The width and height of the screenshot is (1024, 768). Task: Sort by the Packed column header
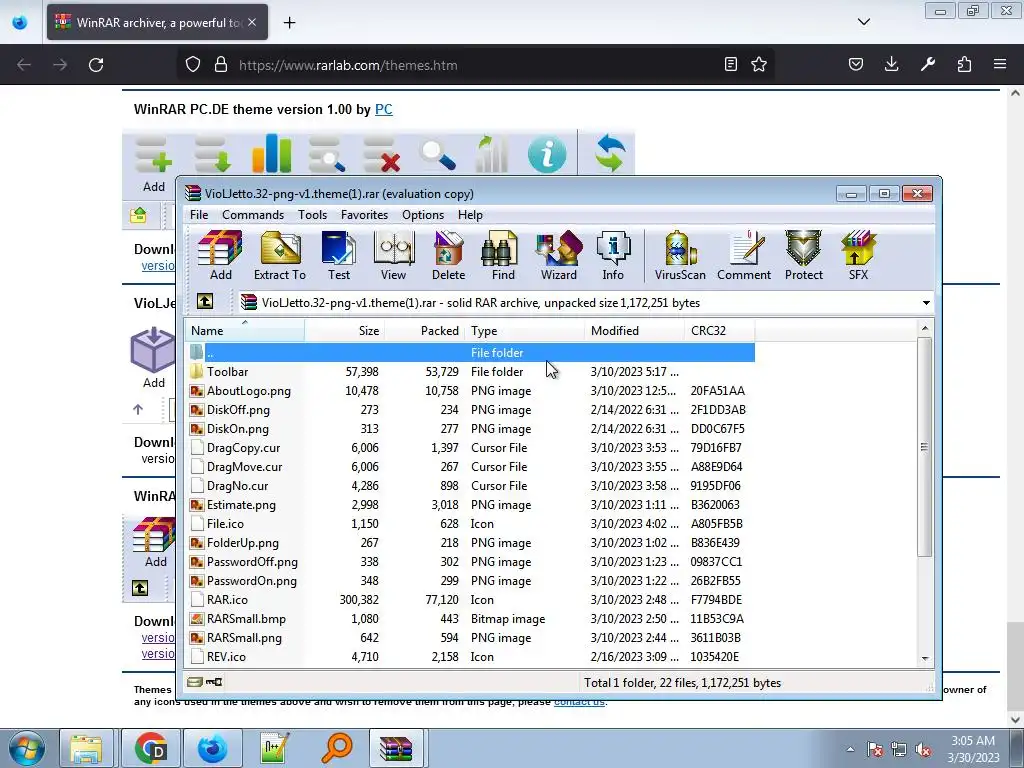[x=424, y=330]
